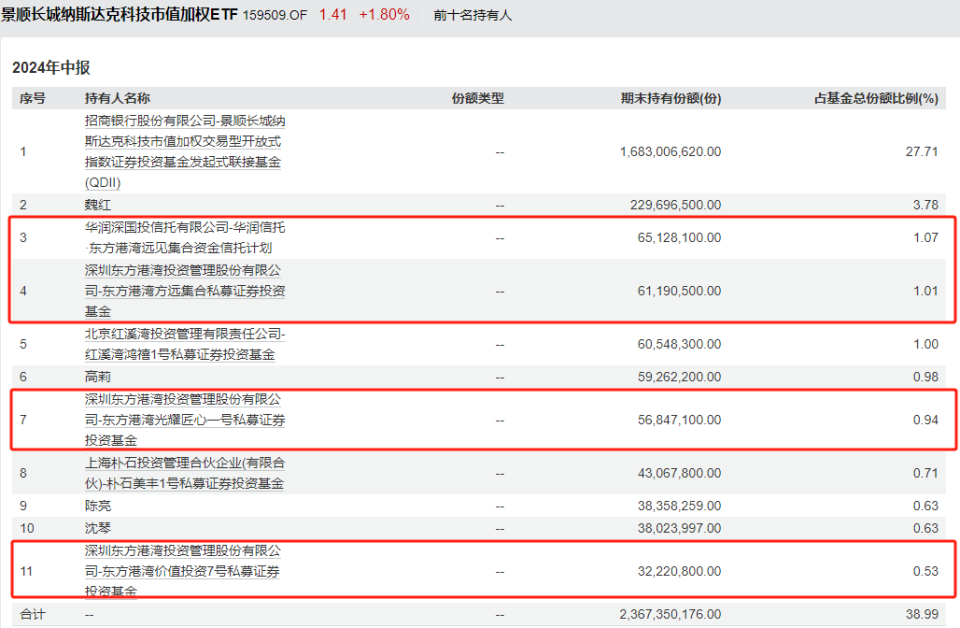960x628 pixels.
Task: Select the share amount 65,128,100.00
Action: tap(680, 237)
